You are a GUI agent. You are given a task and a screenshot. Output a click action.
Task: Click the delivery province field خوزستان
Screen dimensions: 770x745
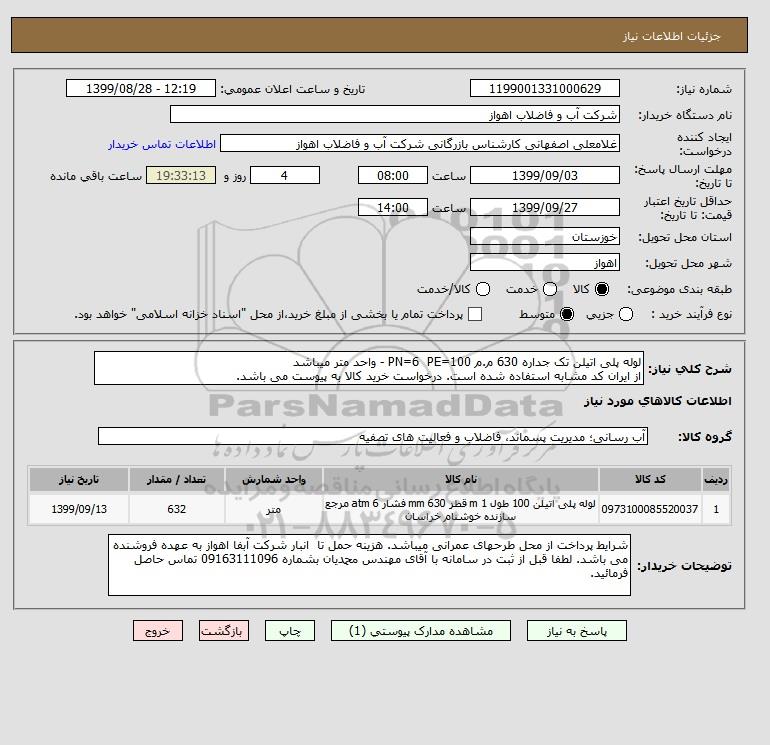click(x=545, y=237)
